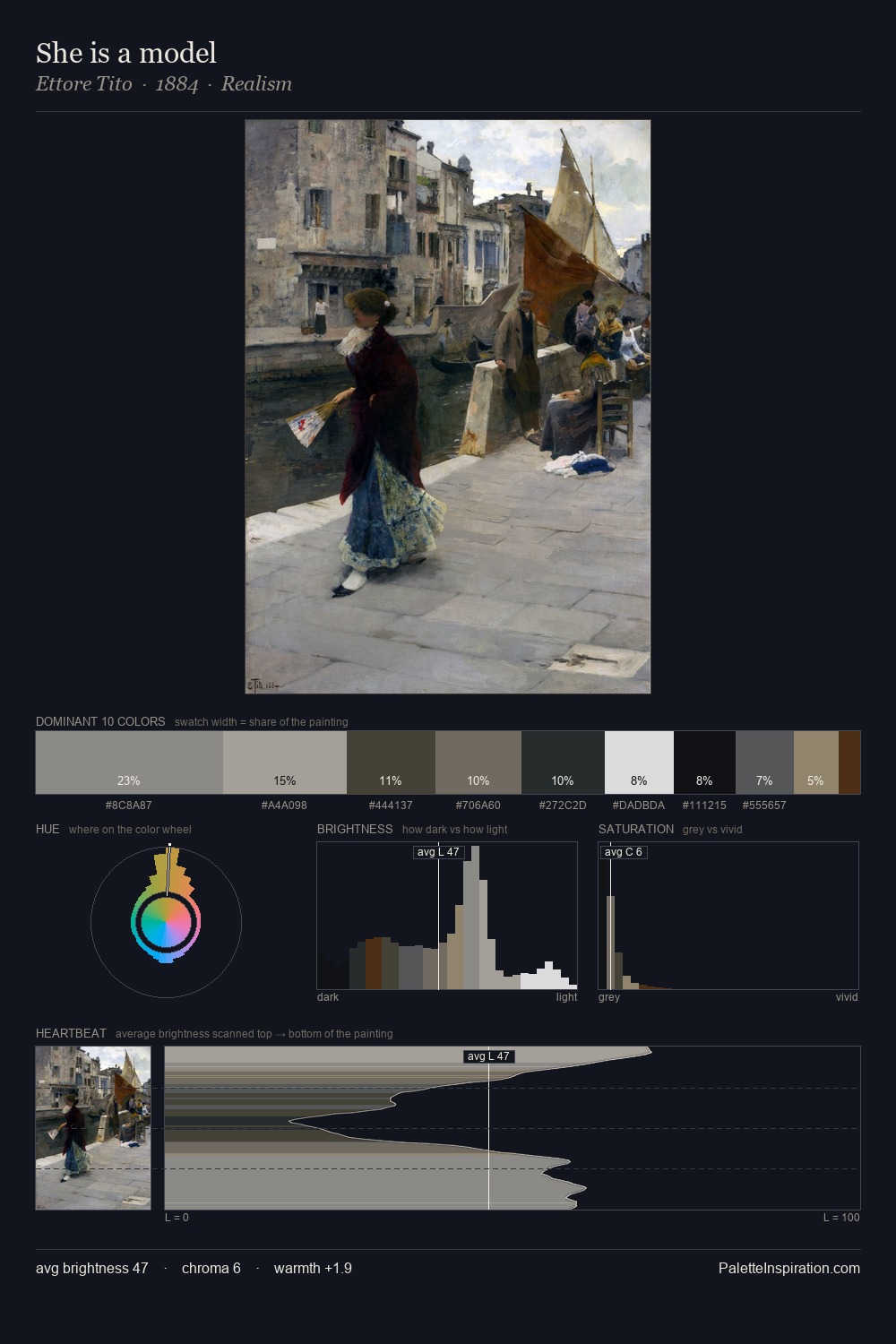Click the hex label #706A60

pos(478,806)
